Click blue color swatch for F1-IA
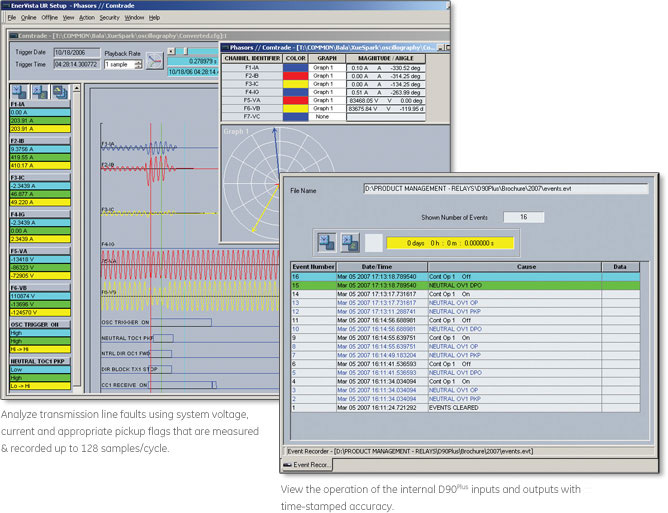 point(295,67)
